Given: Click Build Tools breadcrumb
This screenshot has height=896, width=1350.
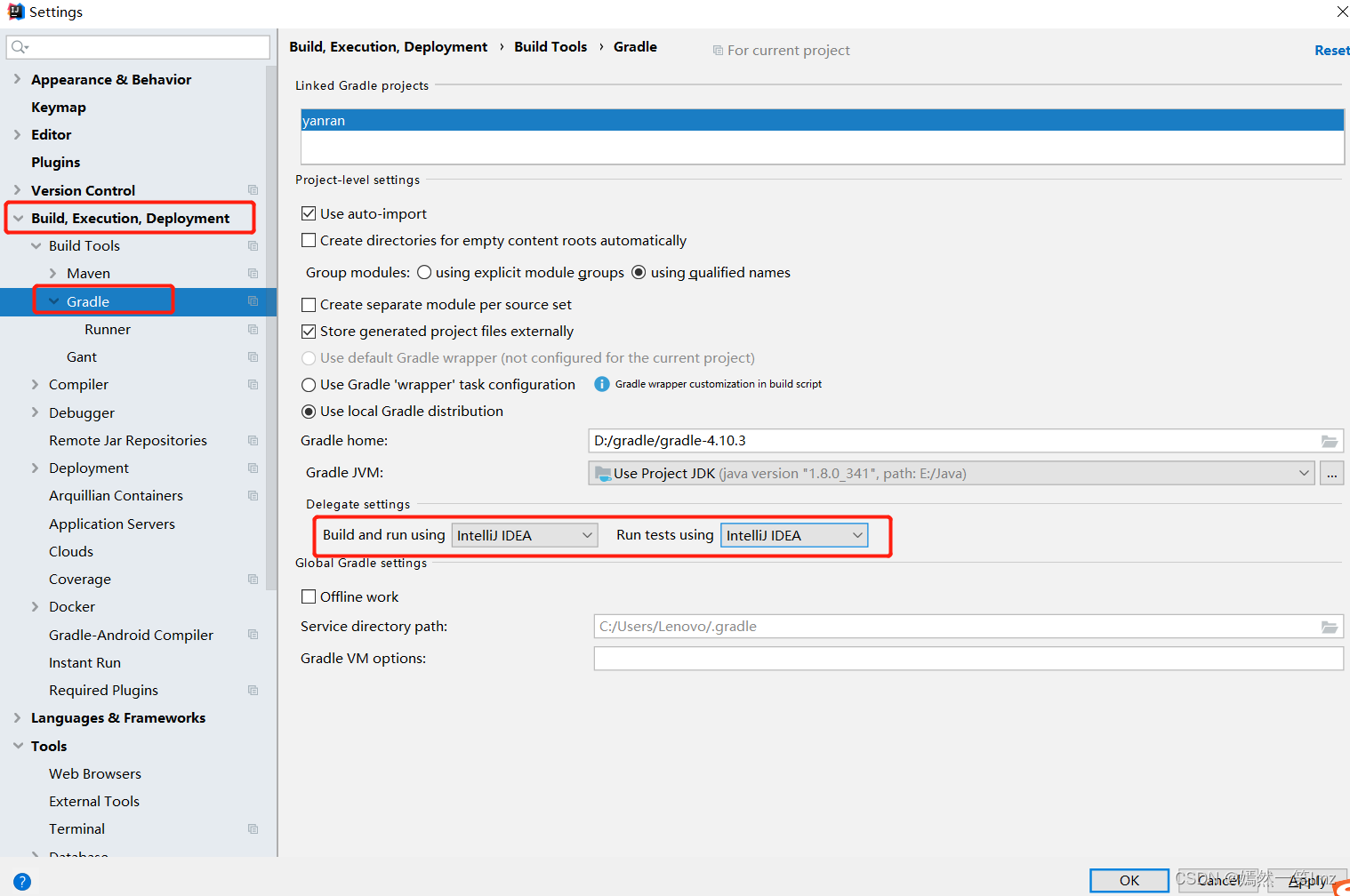Looking at the screenshot, I should tap(550, 46).
